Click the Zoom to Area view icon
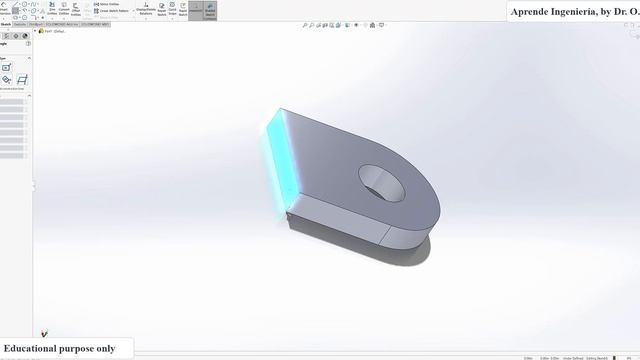The height and width of the screenshot is (360, 640). [311, 25]
